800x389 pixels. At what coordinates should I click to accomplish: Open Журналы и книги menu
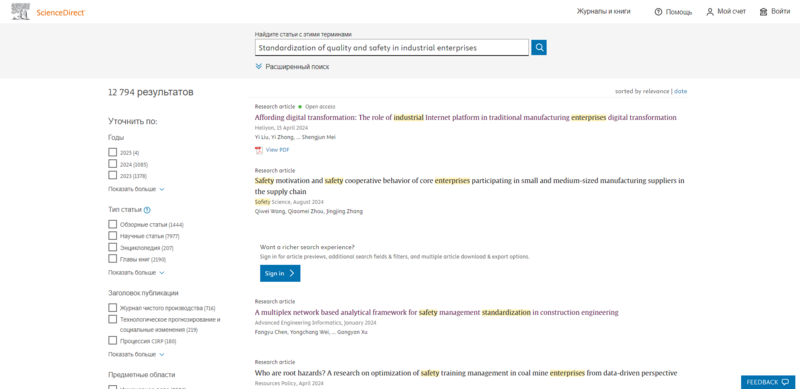(x=604, y=11)
